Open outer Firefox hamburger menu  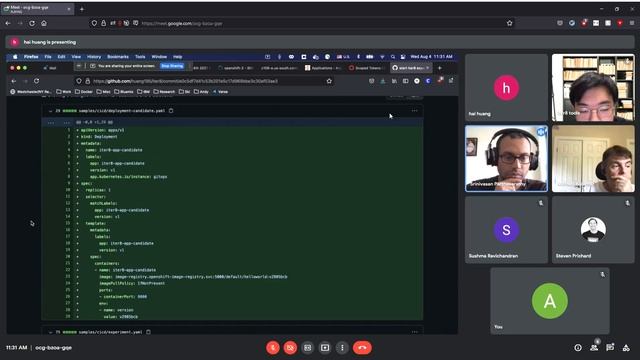[632, 23]
